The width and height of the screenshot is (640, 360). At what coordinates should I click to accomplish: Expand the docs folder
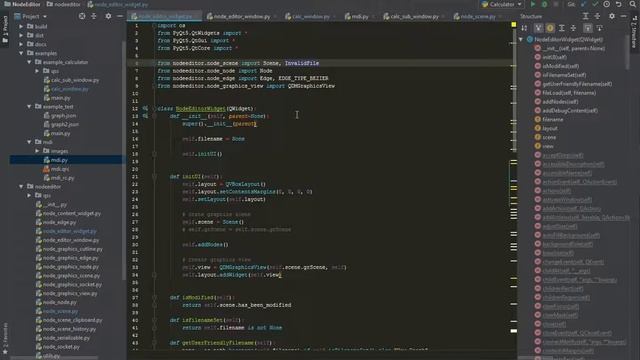21,44
